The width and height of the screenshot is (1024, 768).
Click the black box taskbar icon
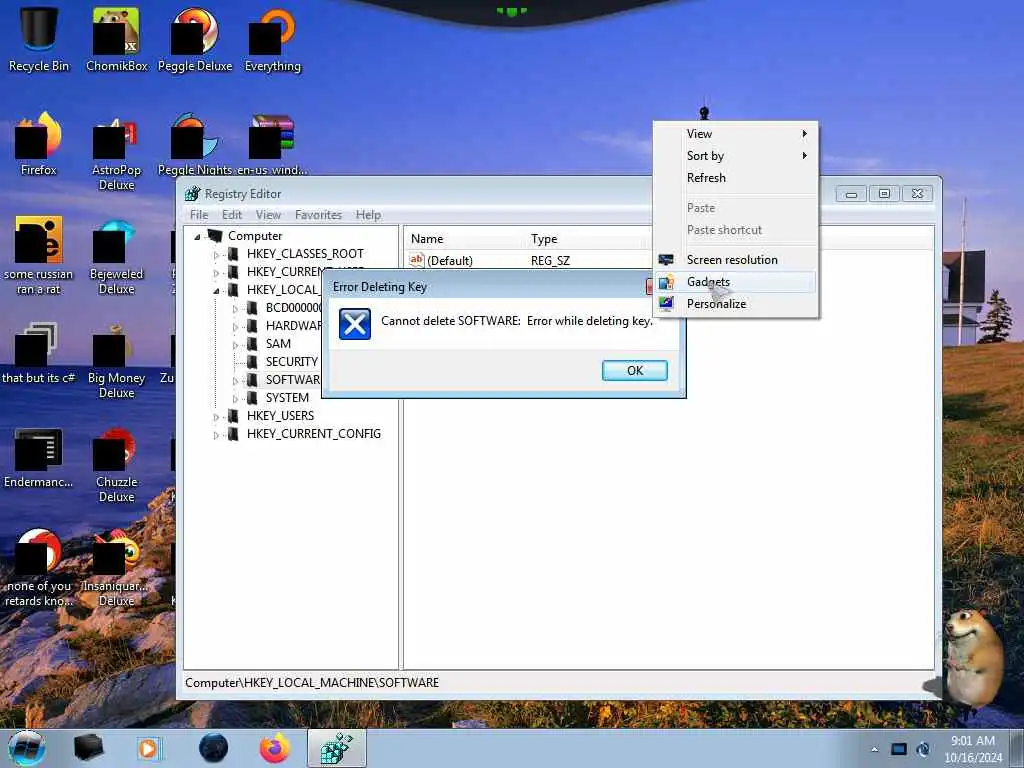(x=88, y=748)
